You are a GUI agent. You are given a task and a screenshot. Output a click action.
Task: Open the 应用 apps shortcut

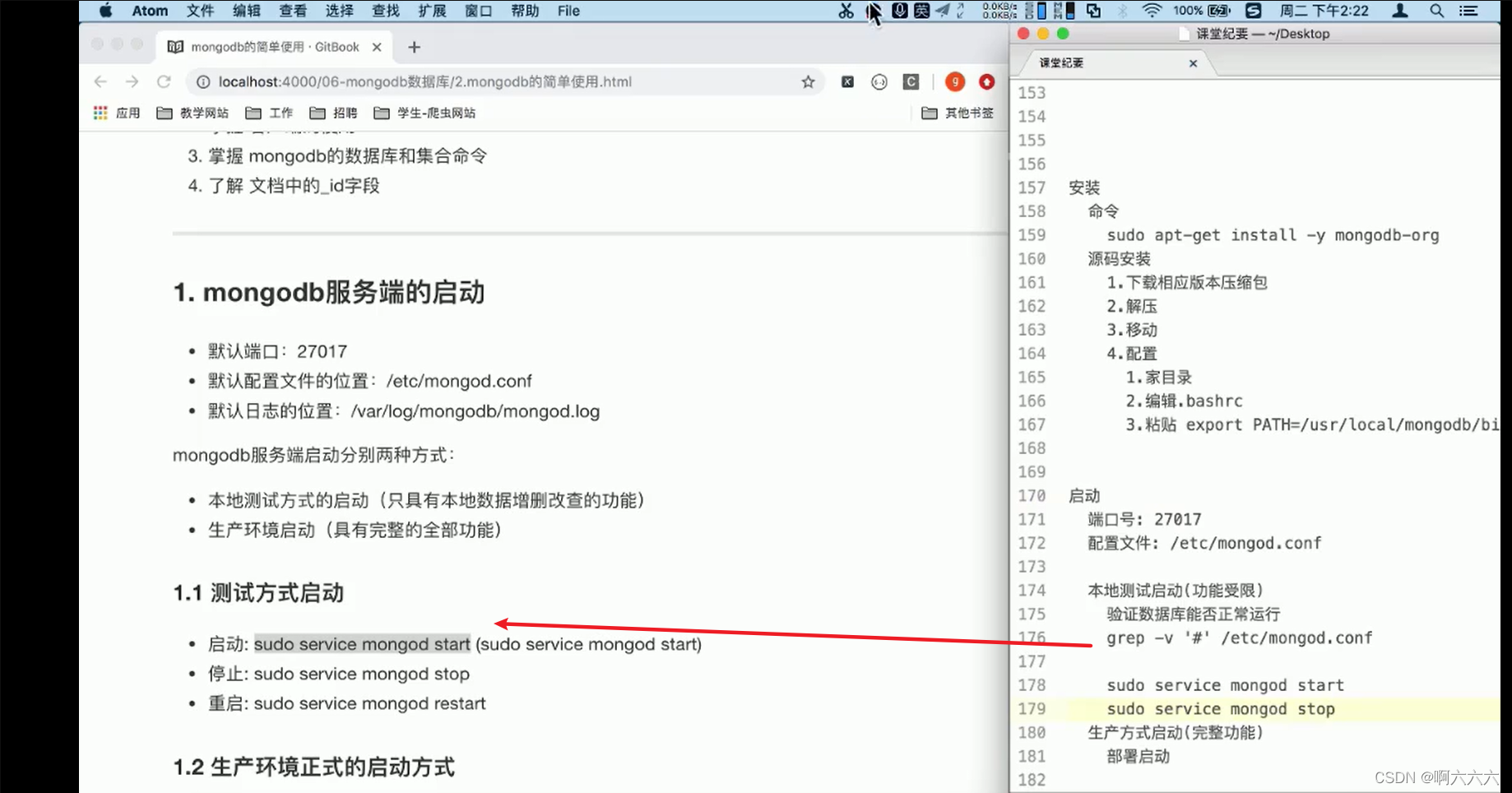pos(117,113)
